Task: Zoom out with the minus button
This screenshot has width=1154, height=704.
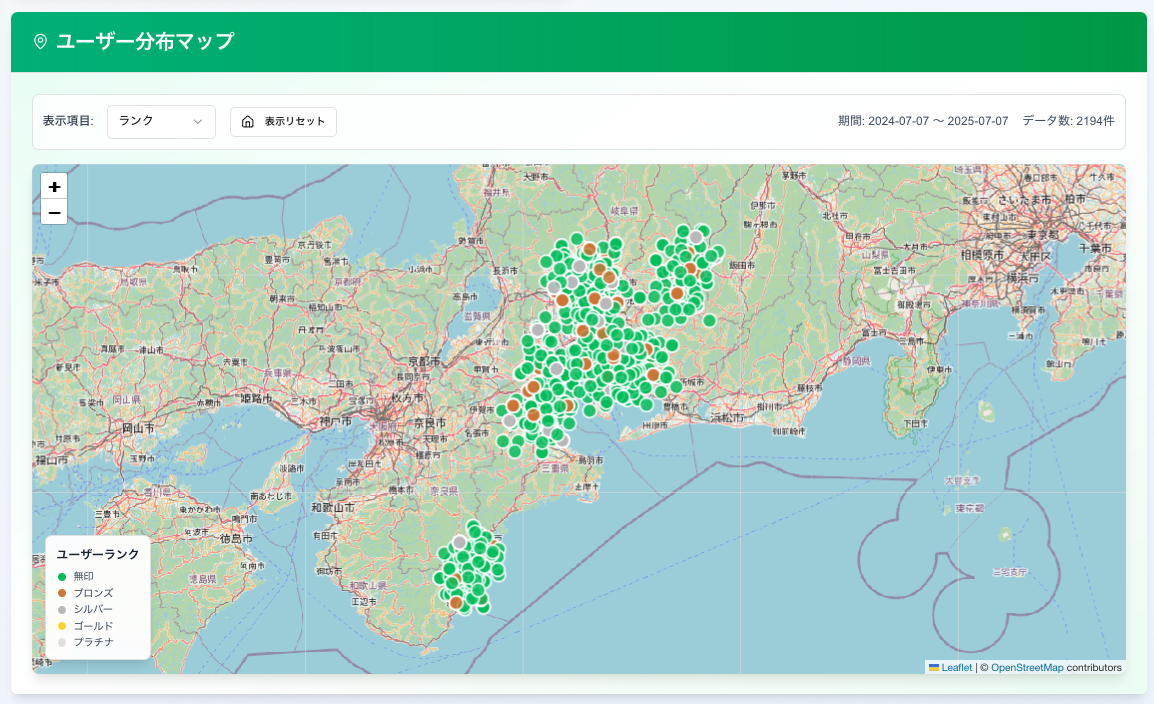Action: pyautogui.click(x=54, y=212)
